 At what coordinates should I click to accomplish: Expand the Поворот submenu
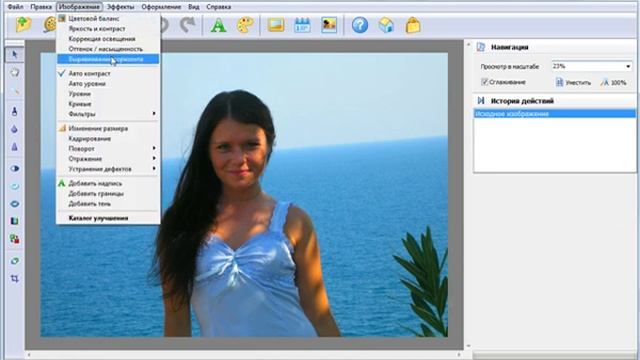click(108, 149)
